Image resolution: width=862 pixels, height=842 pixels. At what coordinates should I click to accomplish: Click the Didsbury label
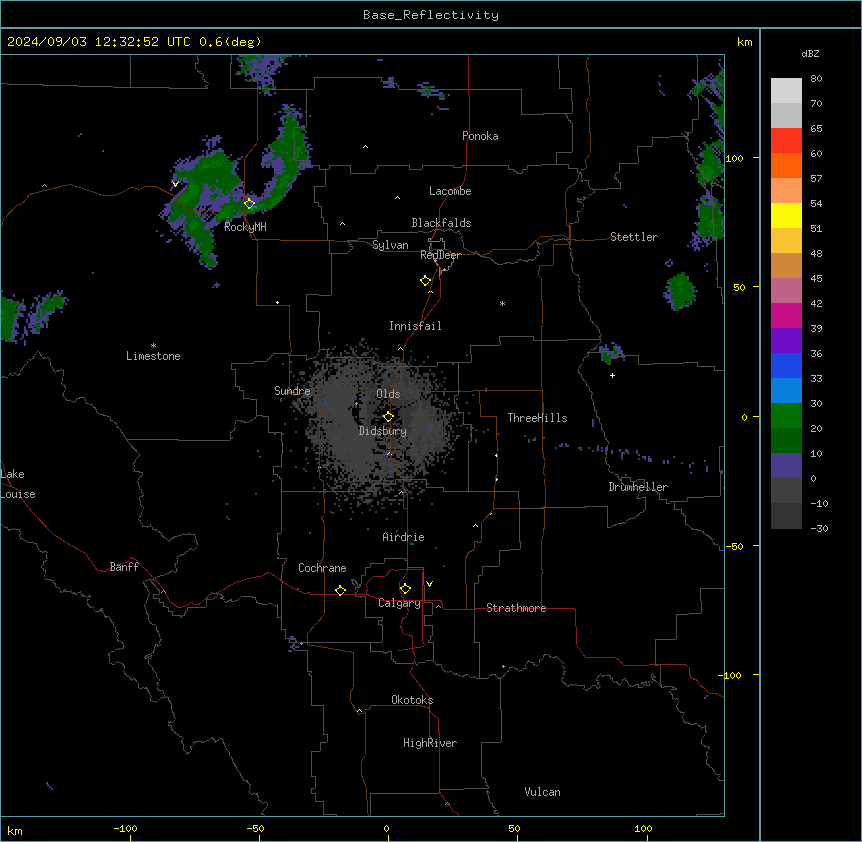tap(383, 431)
